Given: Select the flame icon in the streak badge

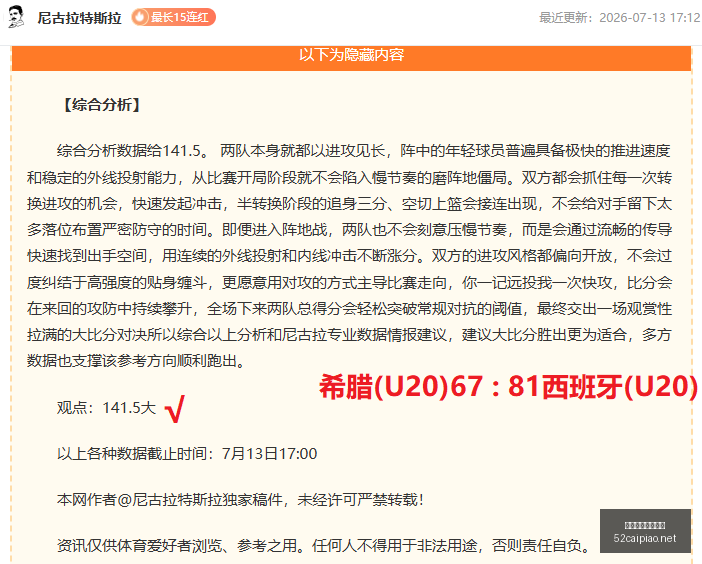Looking at the screenshot, I should [x=140, y=17].
